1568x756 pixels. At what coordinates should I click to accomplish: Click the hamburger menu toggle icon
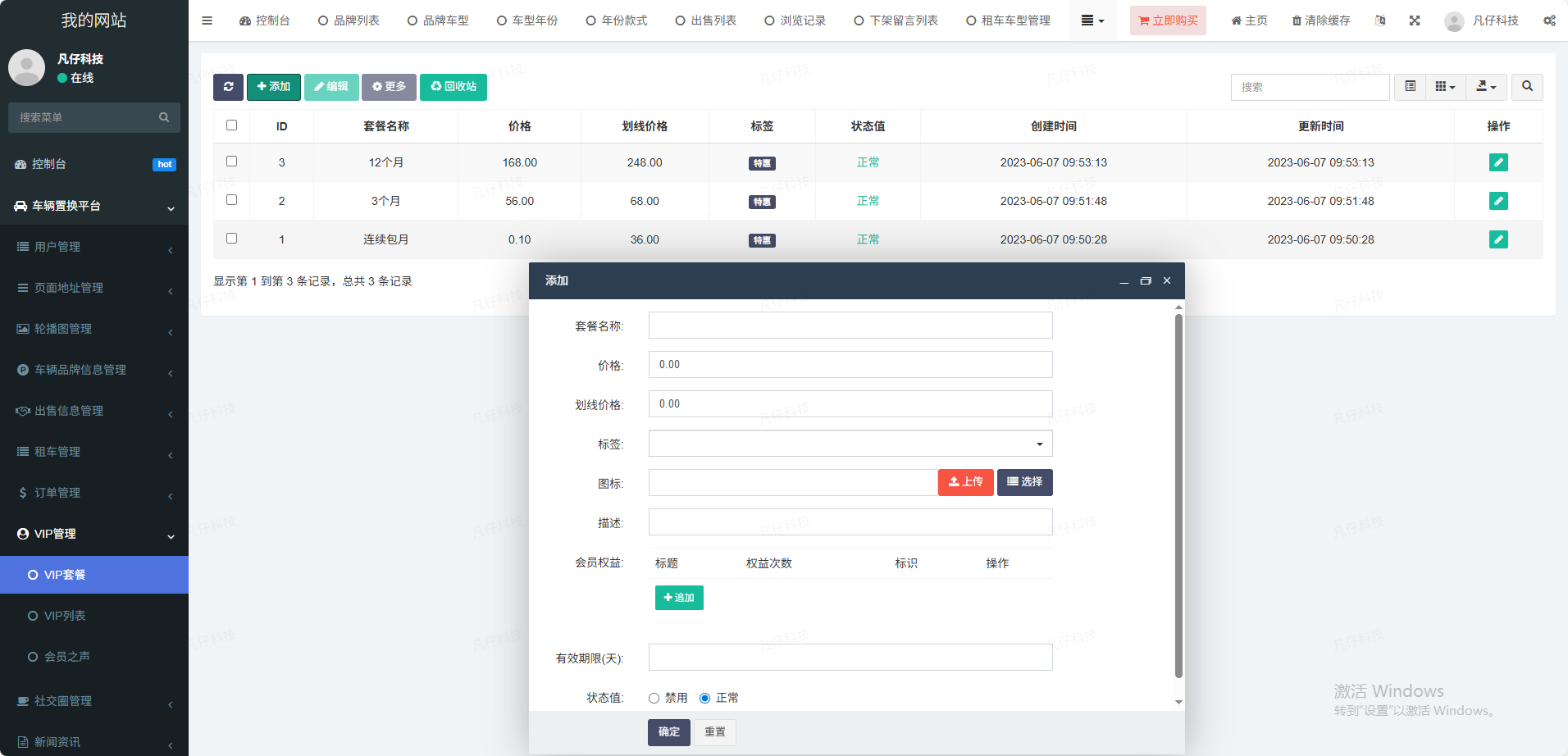coord(207,20)
